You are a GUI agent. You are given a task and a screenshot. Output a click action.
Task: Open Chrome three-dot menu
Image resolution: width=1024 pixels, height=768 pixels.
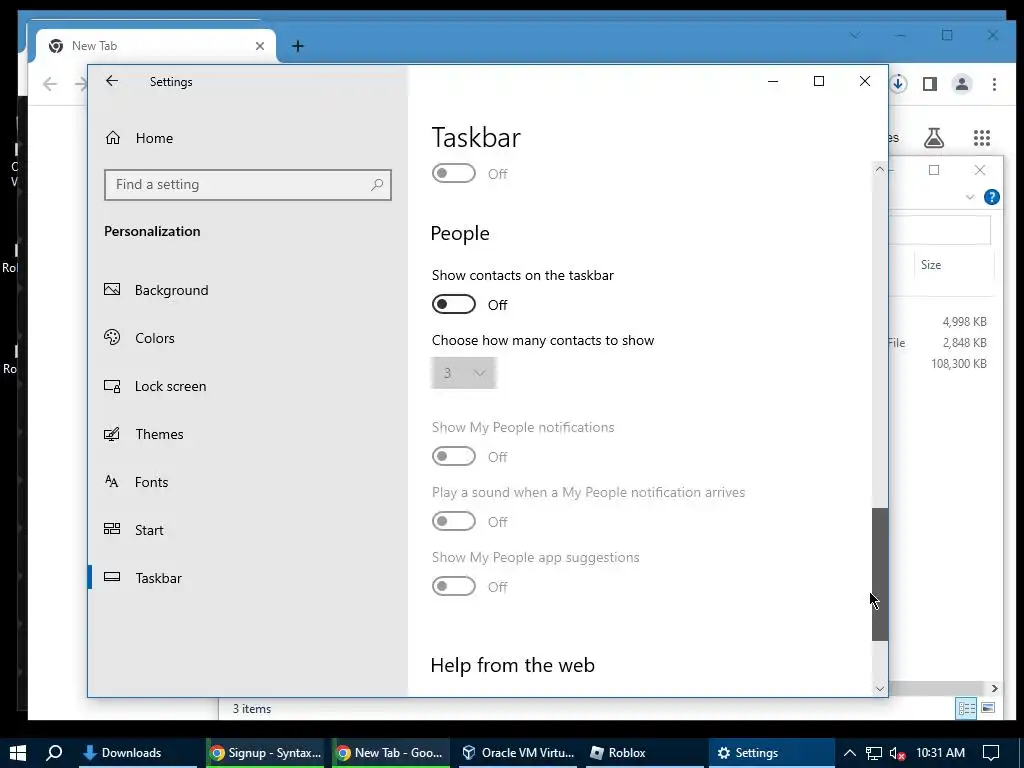coord(994,84)
